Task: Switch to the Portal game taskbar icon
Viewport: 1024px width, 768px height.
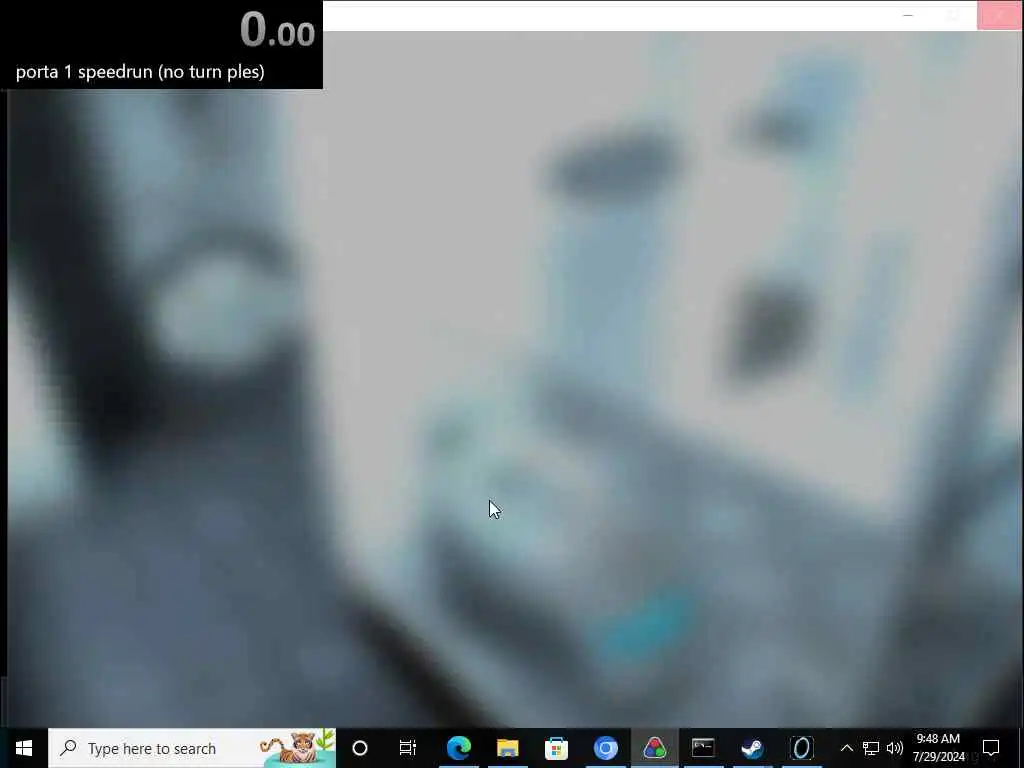Action: 801,748
